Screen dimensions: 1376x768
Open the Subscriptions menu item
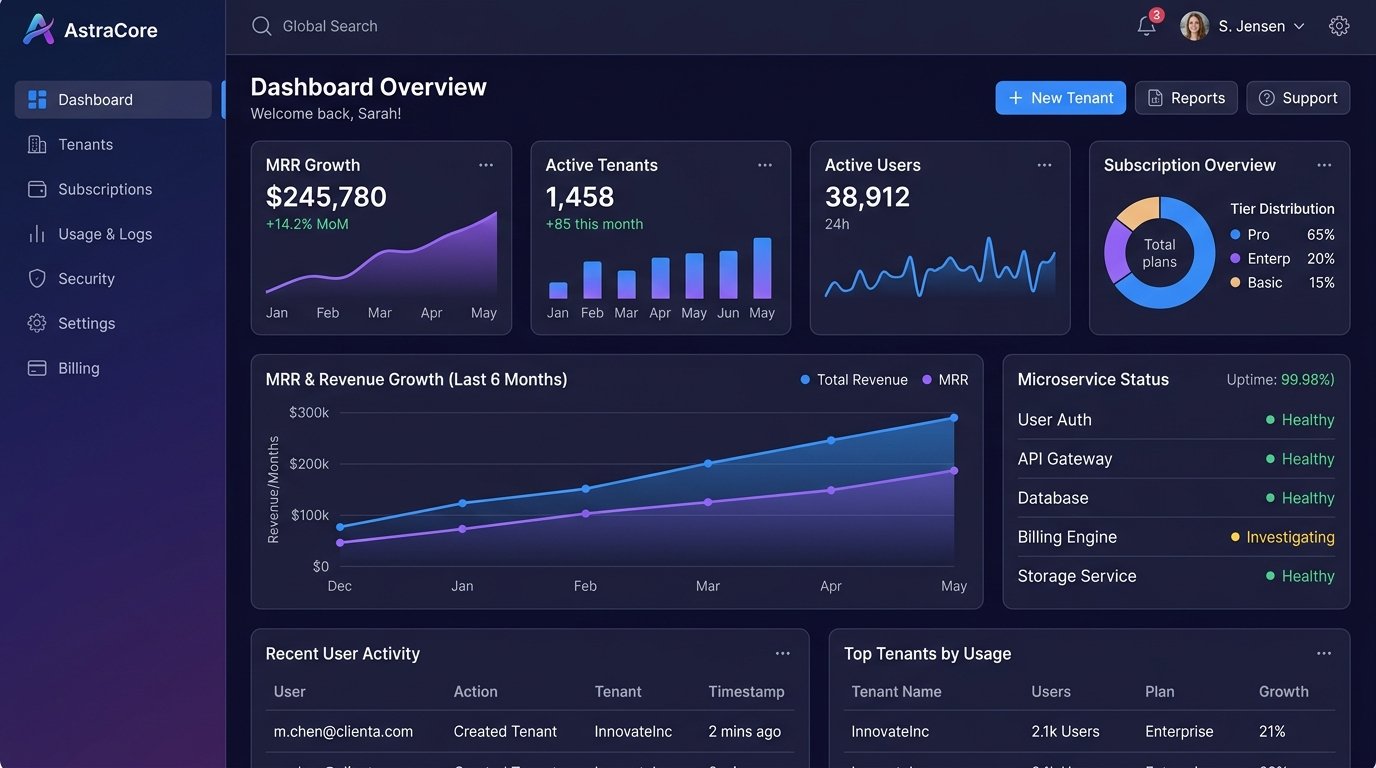113,189
